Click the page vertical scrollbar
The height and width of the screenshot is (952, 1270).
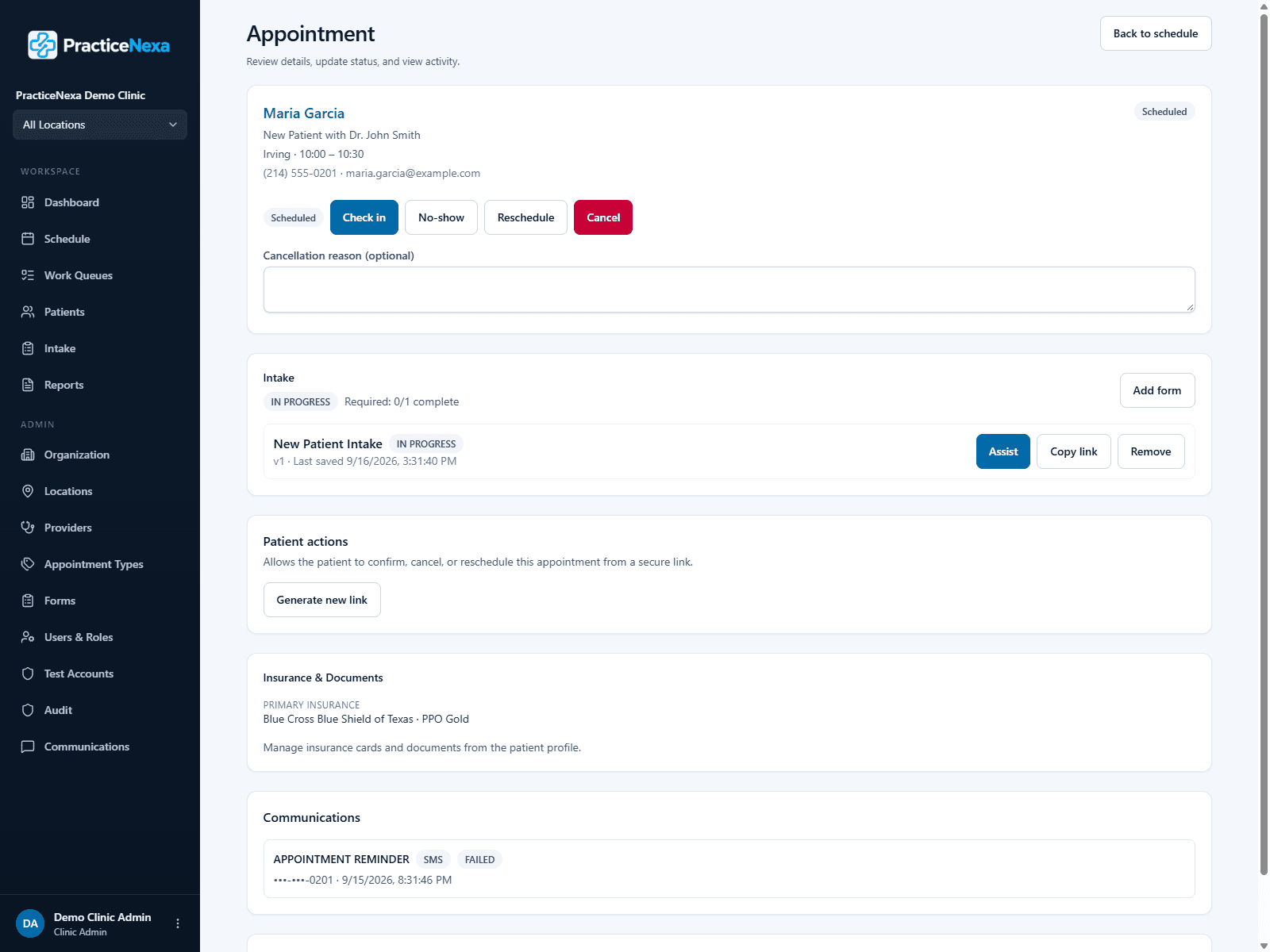click(1264, 444)
